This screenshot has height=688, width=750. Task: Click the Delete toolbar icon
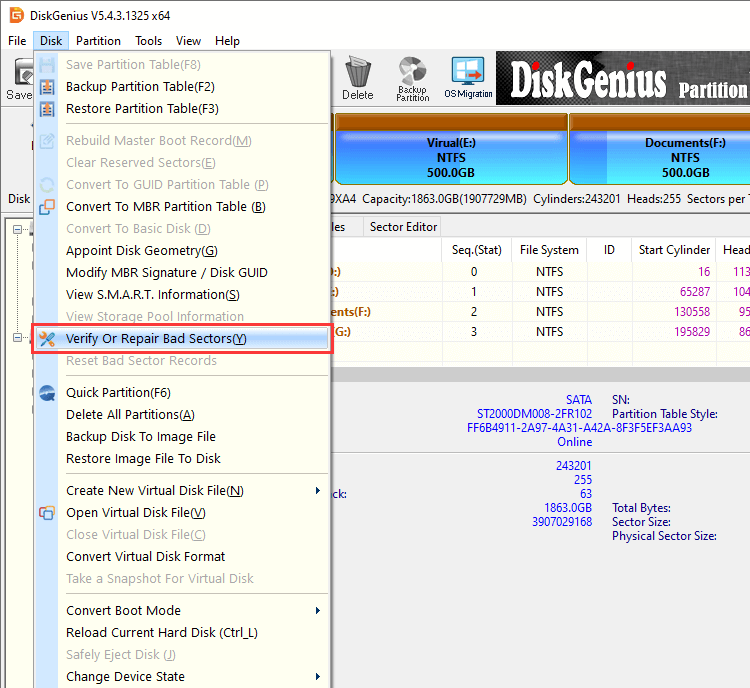(357, 78)
